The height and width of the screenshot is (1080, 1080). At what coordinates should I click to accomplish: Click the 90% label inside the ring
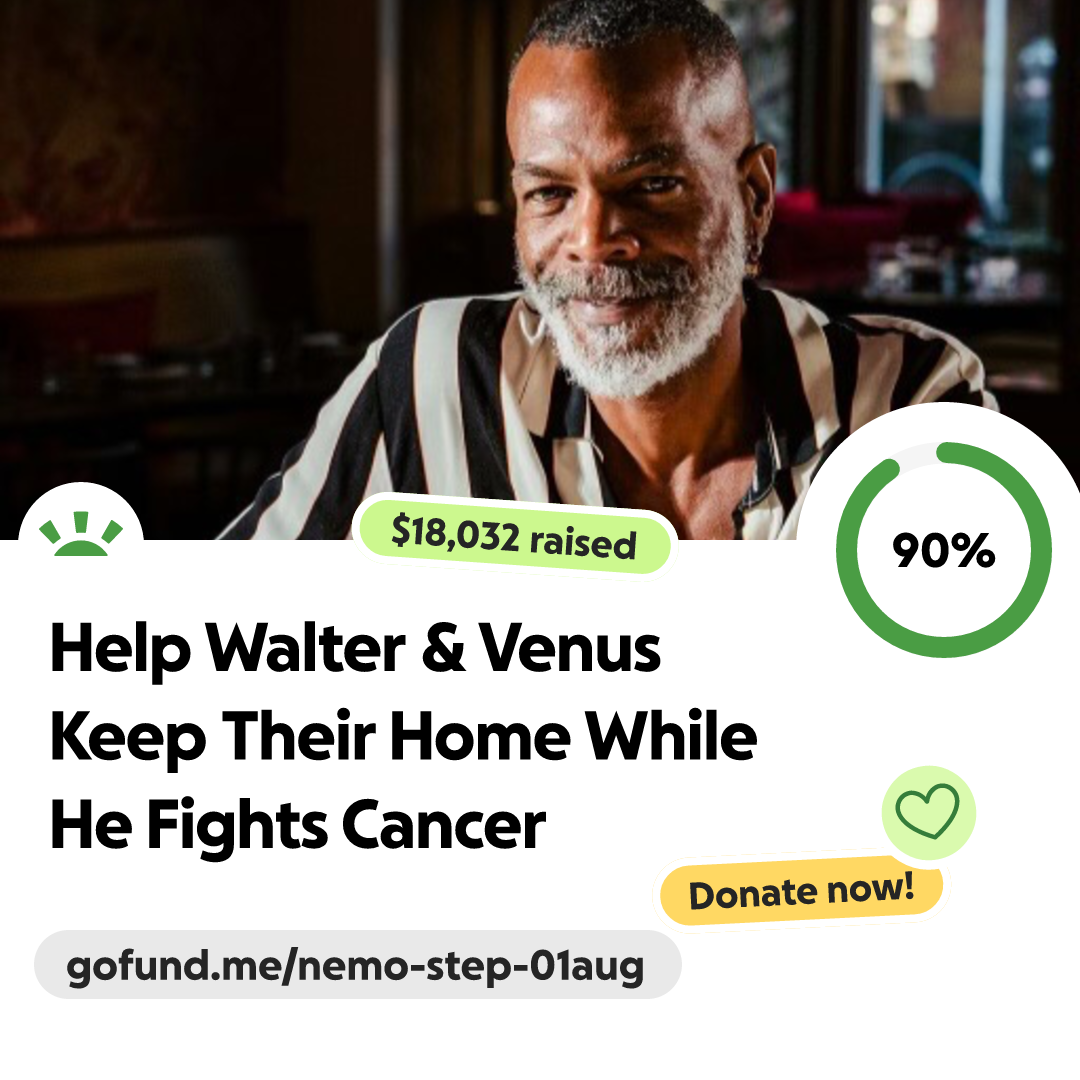click(x=944, y=550)
